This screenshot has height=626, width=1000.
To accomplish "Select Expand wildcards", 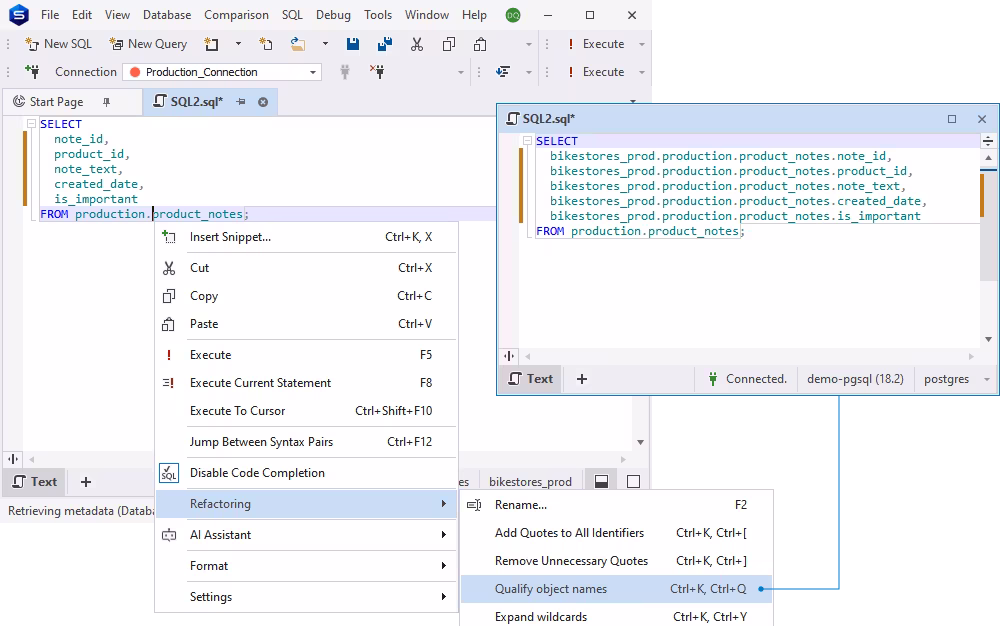I will pos(616,616).
